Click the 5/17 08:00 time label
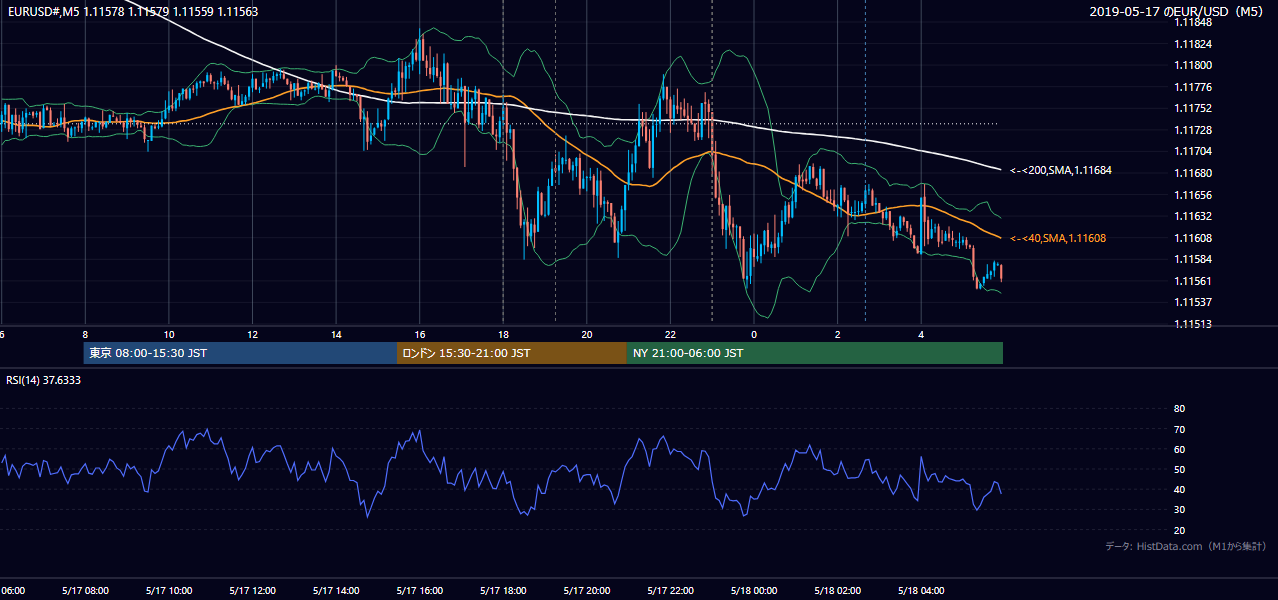The width and height of the screenshot is (1278, 600). (x=85, y=590)
